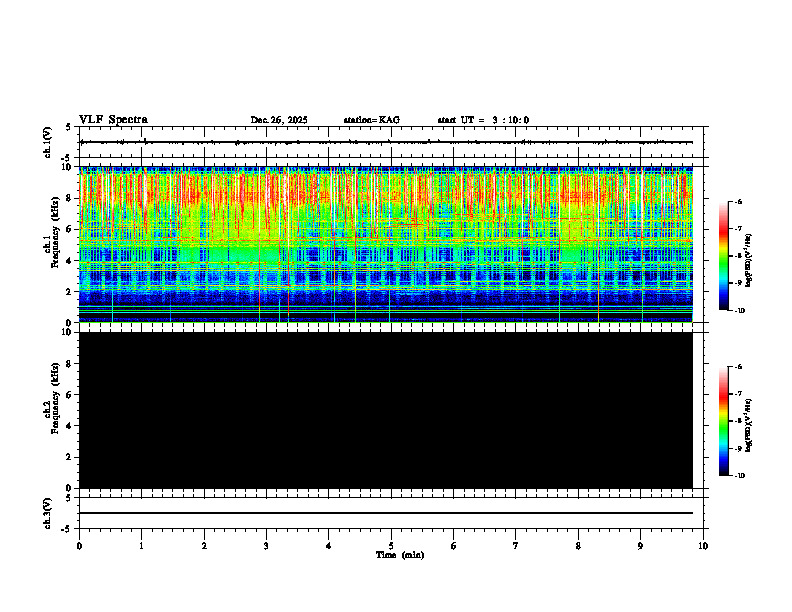Click time-axis tick label "10" at bottom right
Viewport: 792px width, 612px height.
click(703, 546)
